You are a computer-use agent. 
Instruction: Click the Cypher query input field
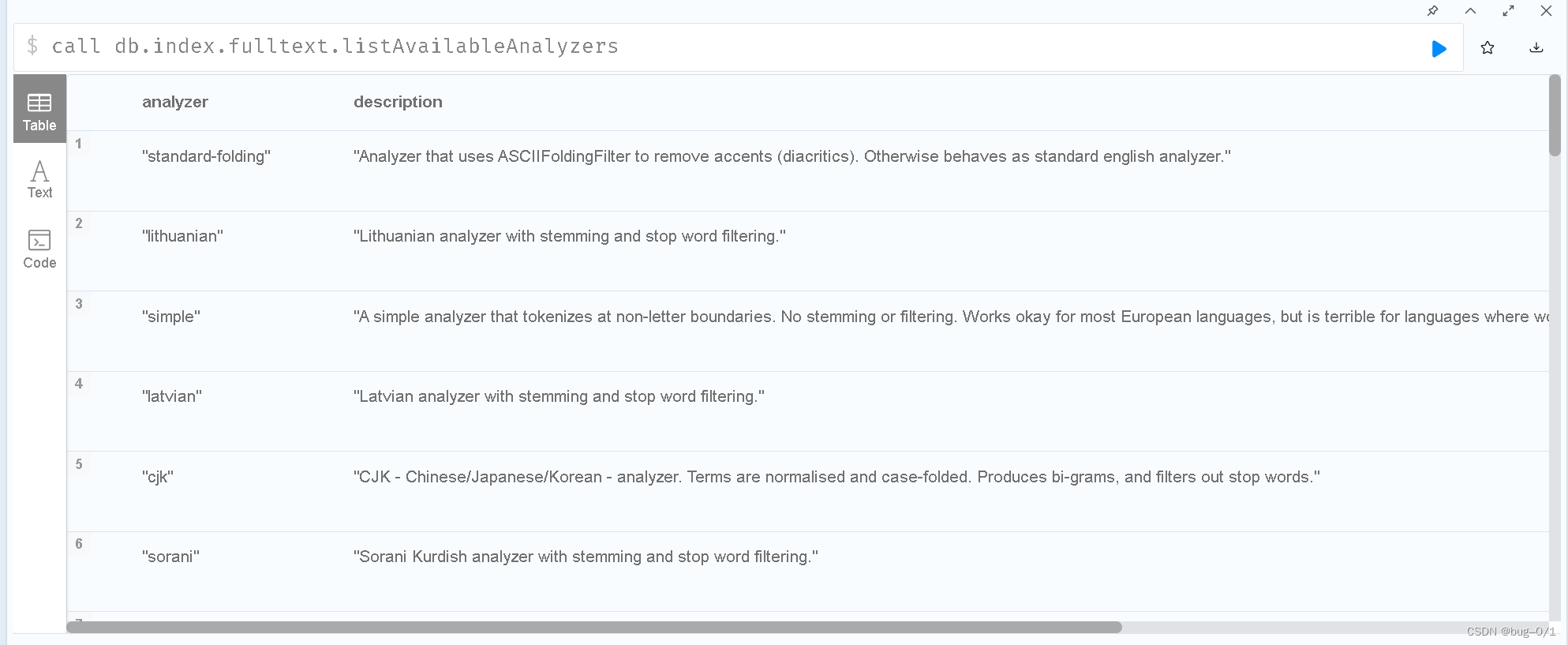point(710,47)
